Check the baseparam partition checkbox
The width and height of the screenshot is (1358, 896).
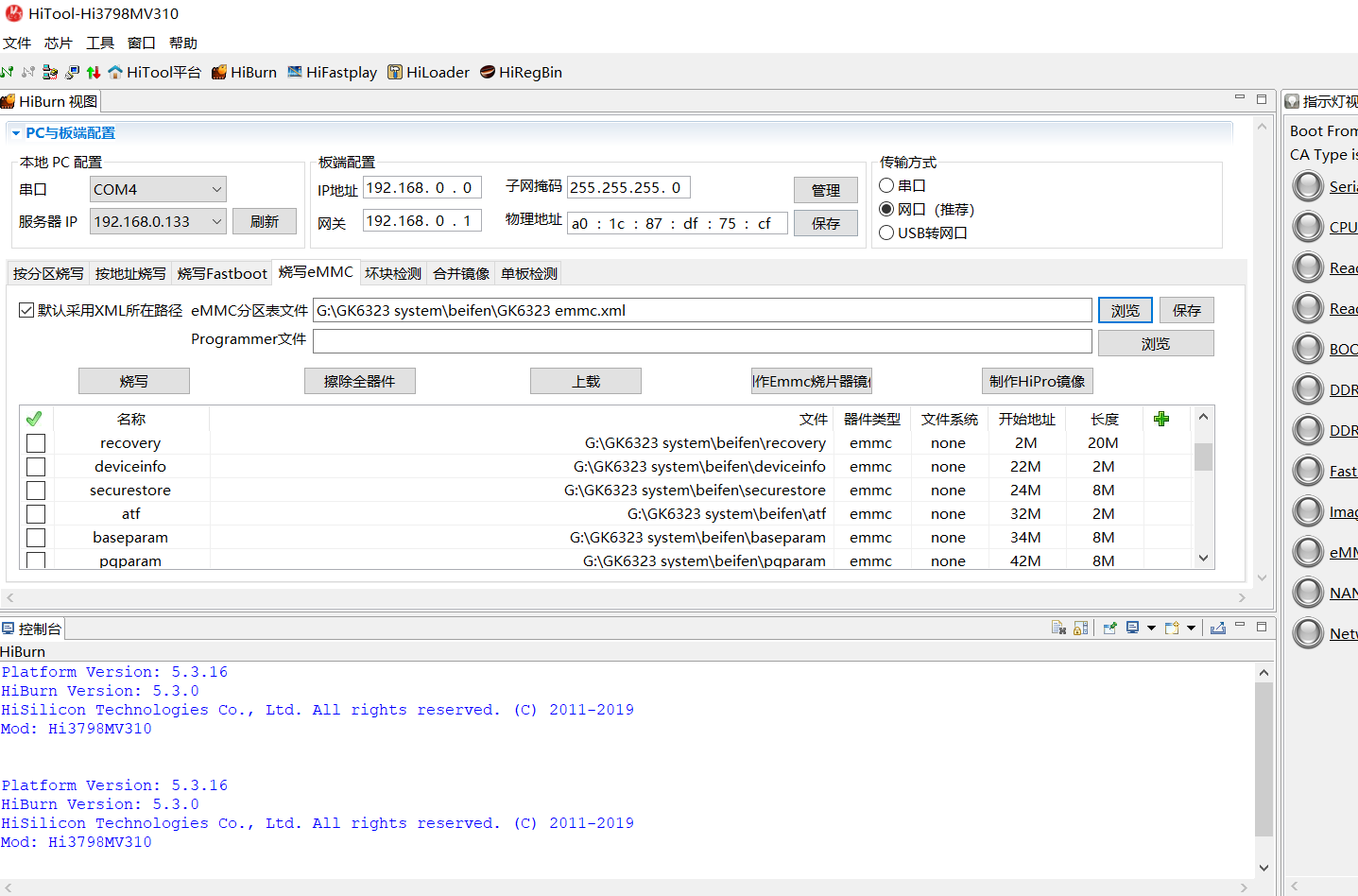pyautogui.click(x=36, y=537)
